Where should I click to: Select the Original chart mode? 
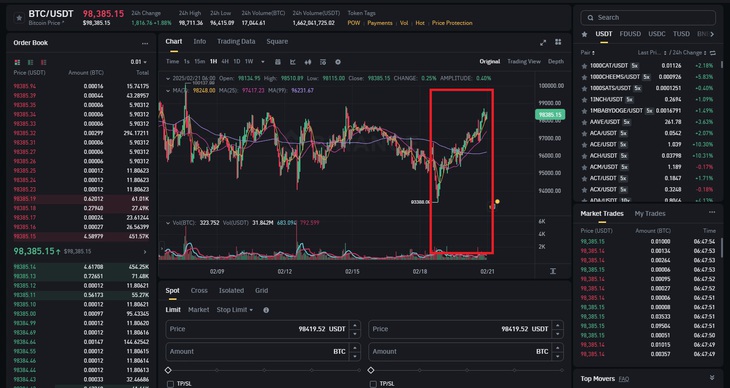coord(489,61)
